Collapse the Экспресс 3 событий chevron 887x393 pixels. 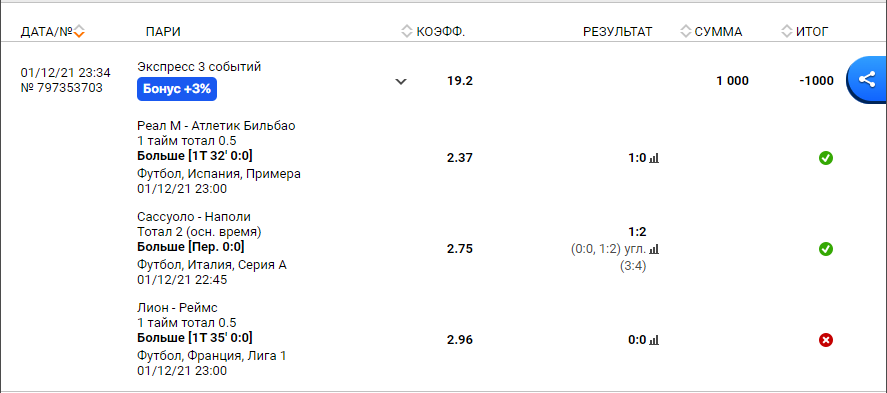[x=401, y=81]
